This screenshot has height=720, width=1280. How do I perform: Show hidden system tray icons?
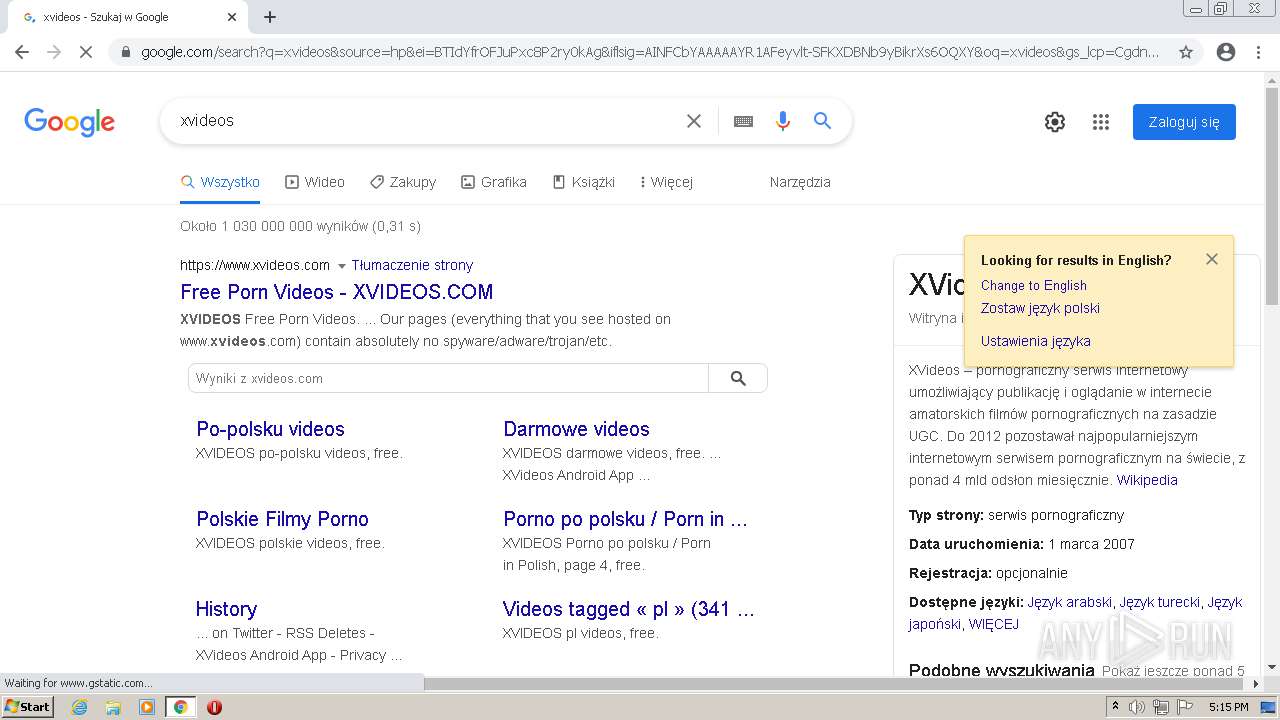click(x=1116, y=707)
